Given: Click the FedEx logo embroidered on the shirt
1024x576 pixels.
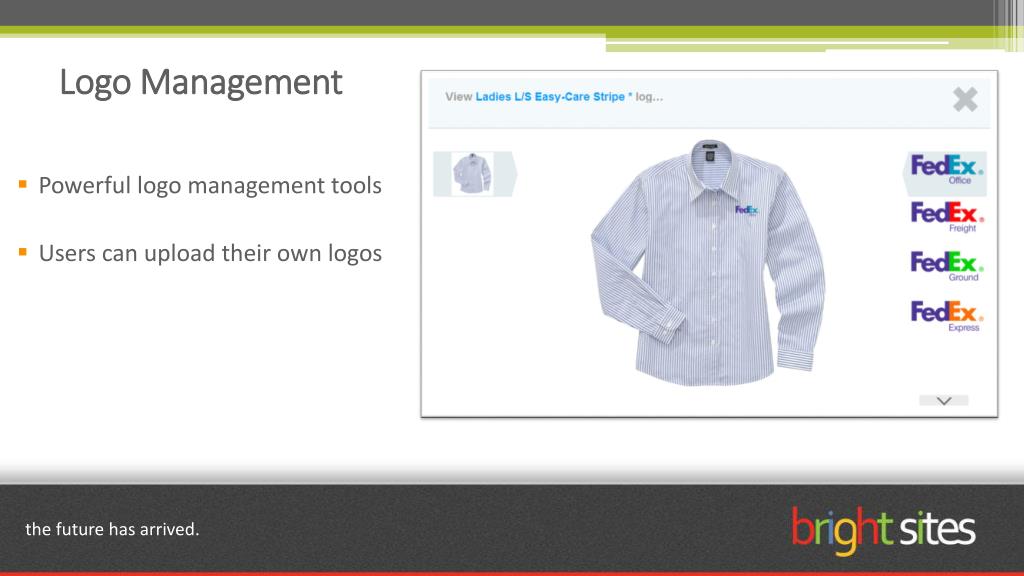Looking at the screenshot, I should [x=746, y=210].
